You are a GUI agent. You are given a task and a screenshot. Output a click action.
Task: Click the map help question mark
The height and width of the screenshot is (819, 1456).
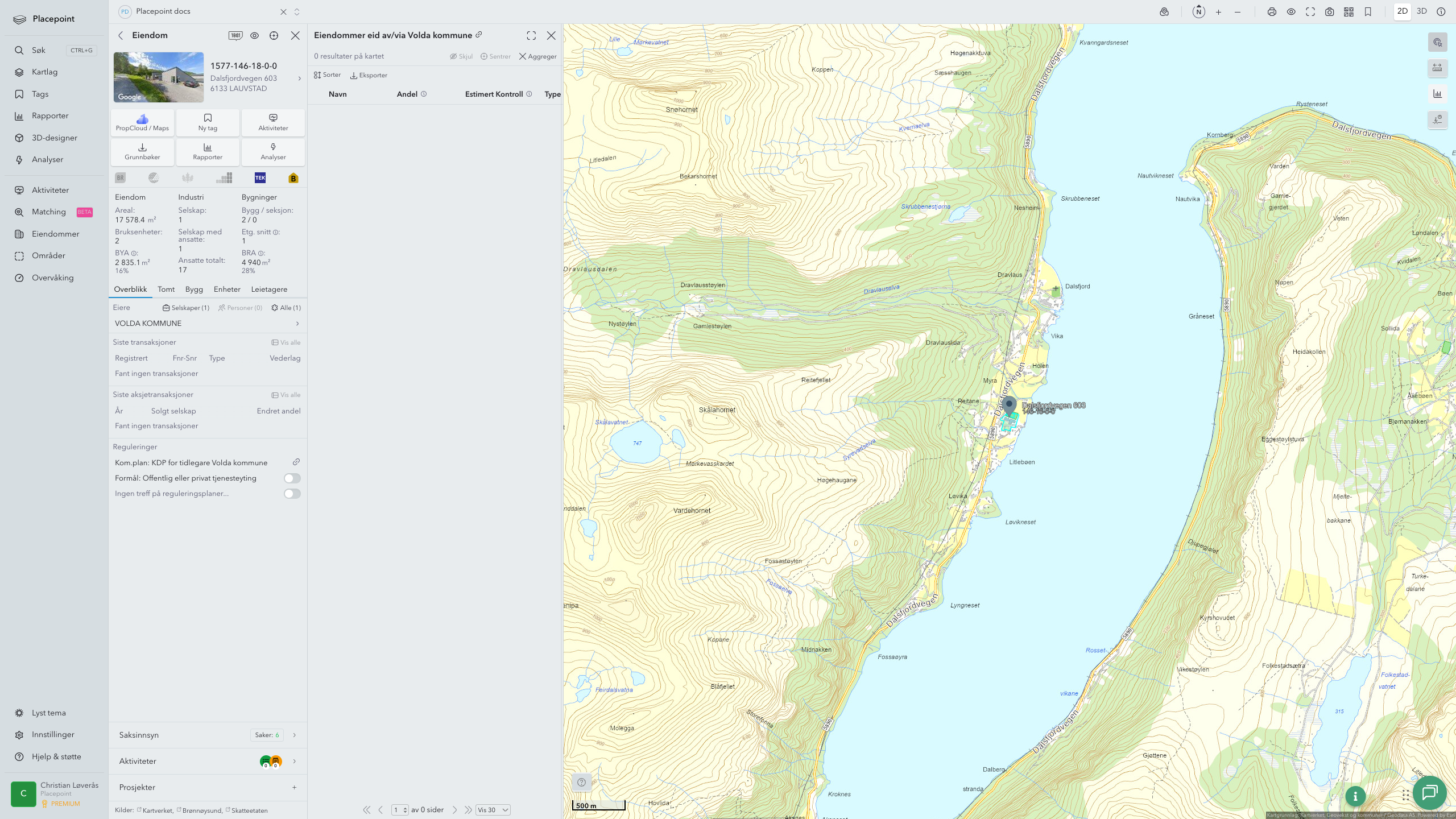581,782
